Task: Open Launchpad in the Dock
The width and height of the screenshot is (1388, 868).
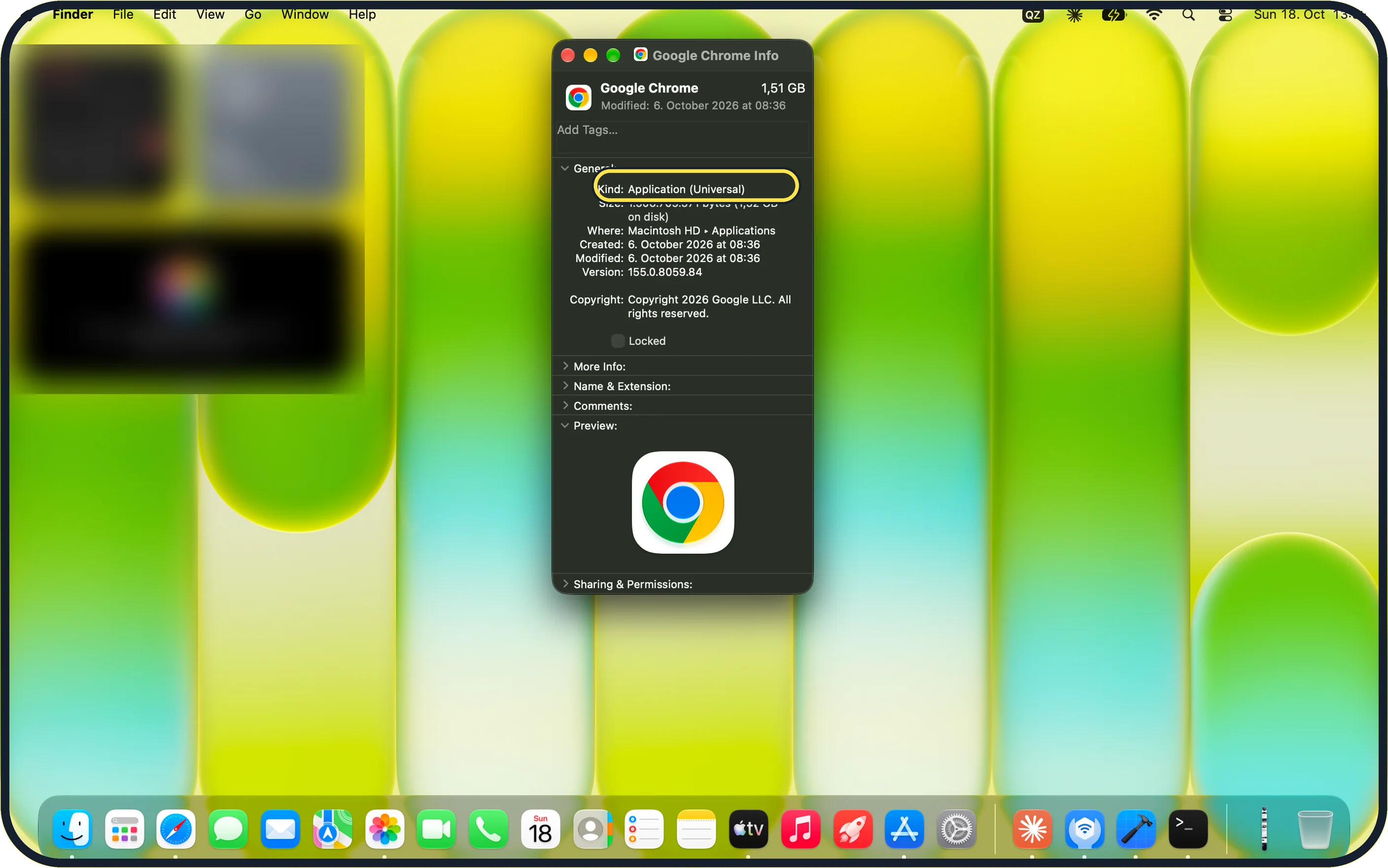Action: pos(125,829)
